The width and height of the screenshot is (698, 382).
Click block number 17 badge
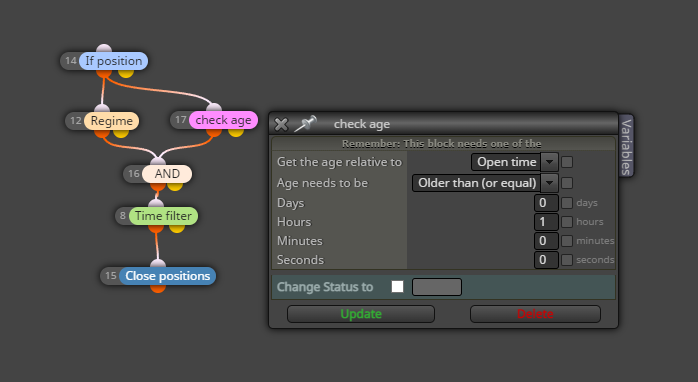tap(181, 120)
